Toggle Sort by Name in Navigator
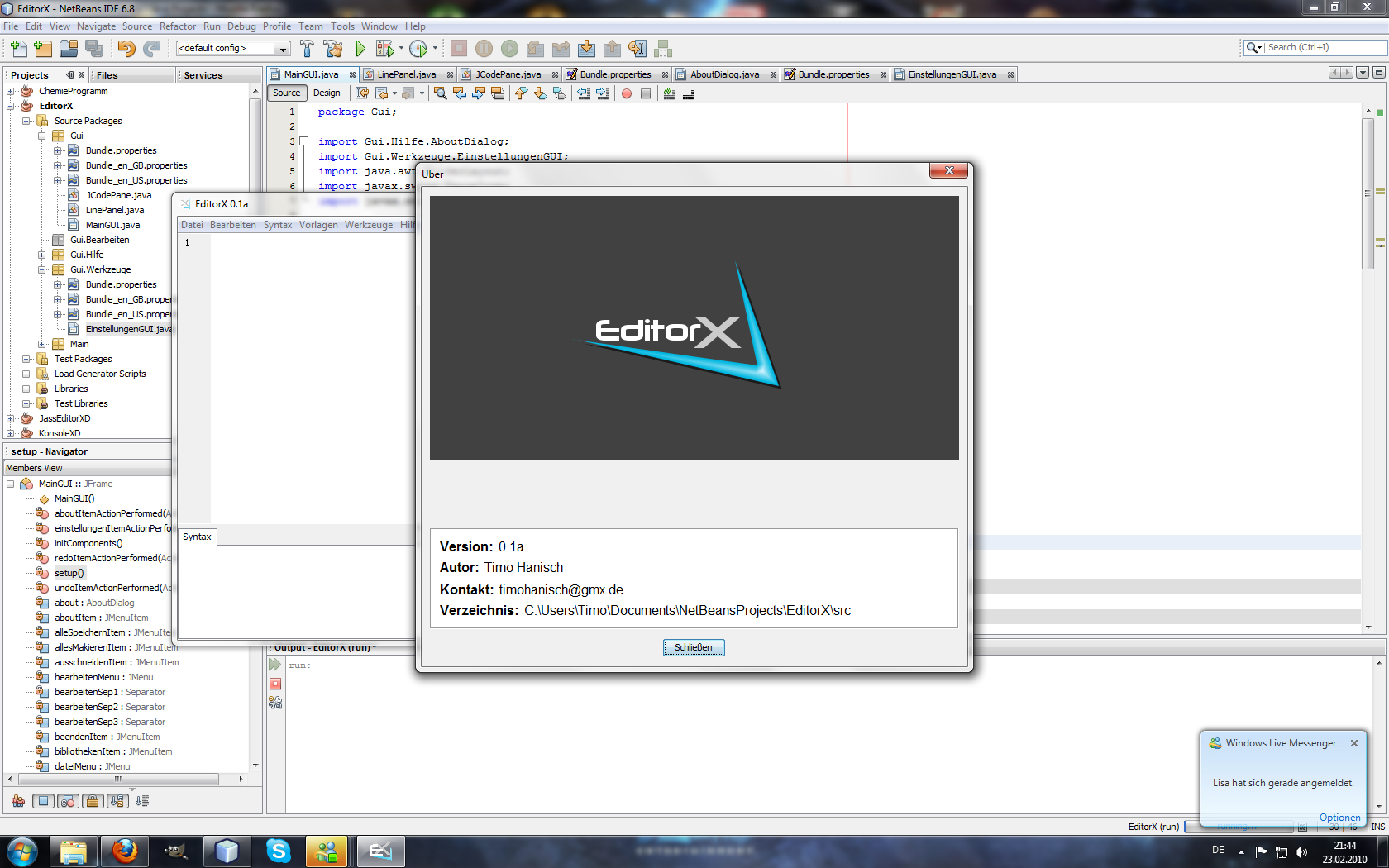The height and width of the screenshot is (868, 1389). [x=117, y=800]
